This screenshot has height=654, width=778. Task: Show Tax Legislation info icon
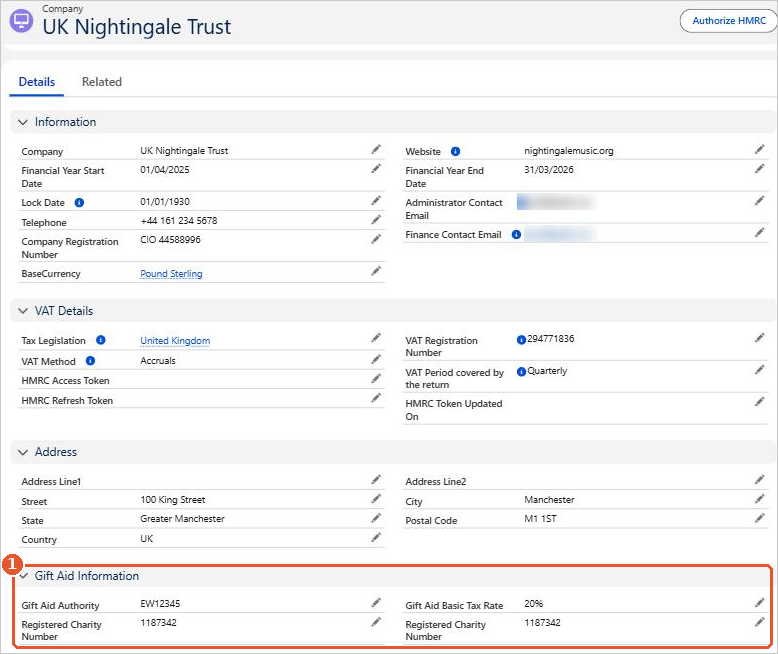101,340
